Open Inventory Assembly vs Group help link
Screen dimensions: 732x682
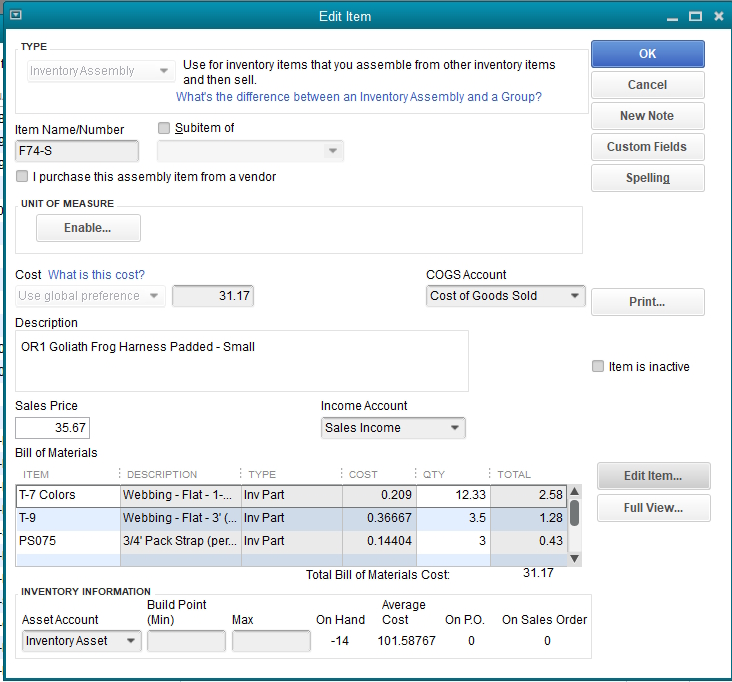358,97
